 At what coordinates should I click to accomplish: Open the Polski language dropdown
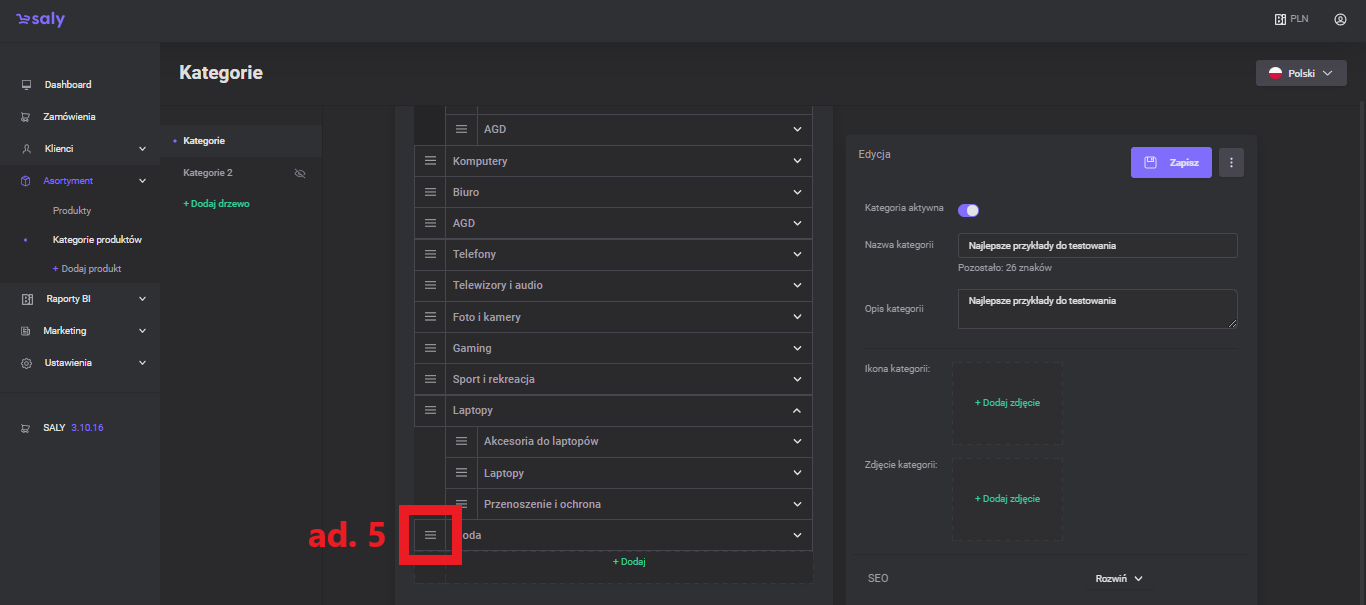[x=1300, y=74]
